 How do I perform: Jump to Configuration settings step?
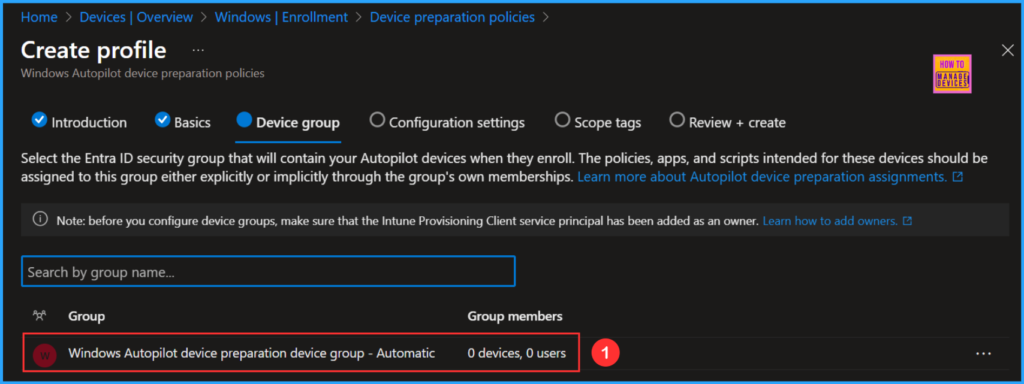tap(447, 122)
